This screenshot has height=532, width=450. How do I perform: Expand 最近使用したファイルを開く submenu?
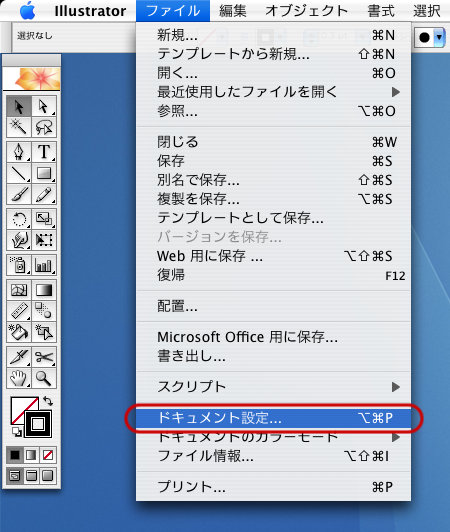click(274, 92)
